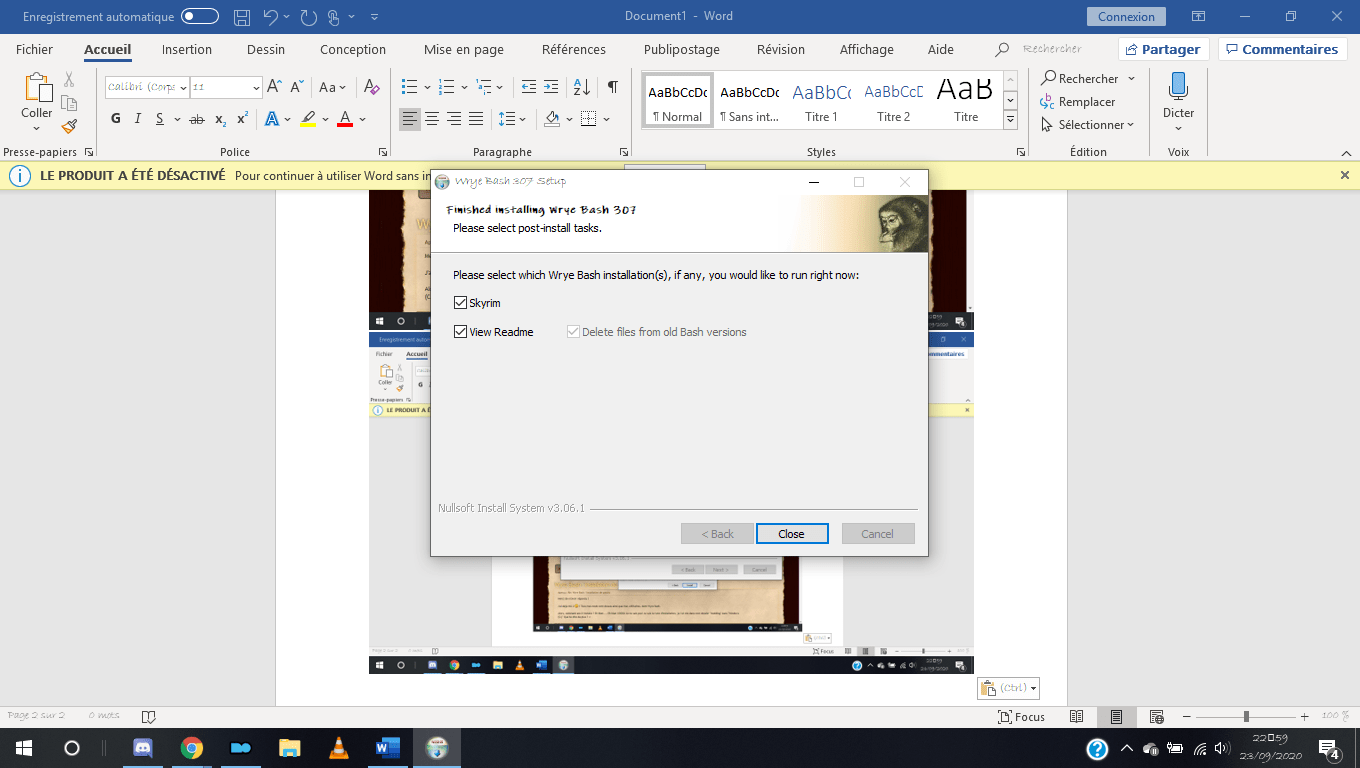The image size is (1360, 768).
Task: Apply the Titre 1 style
Action: point(822,100)
